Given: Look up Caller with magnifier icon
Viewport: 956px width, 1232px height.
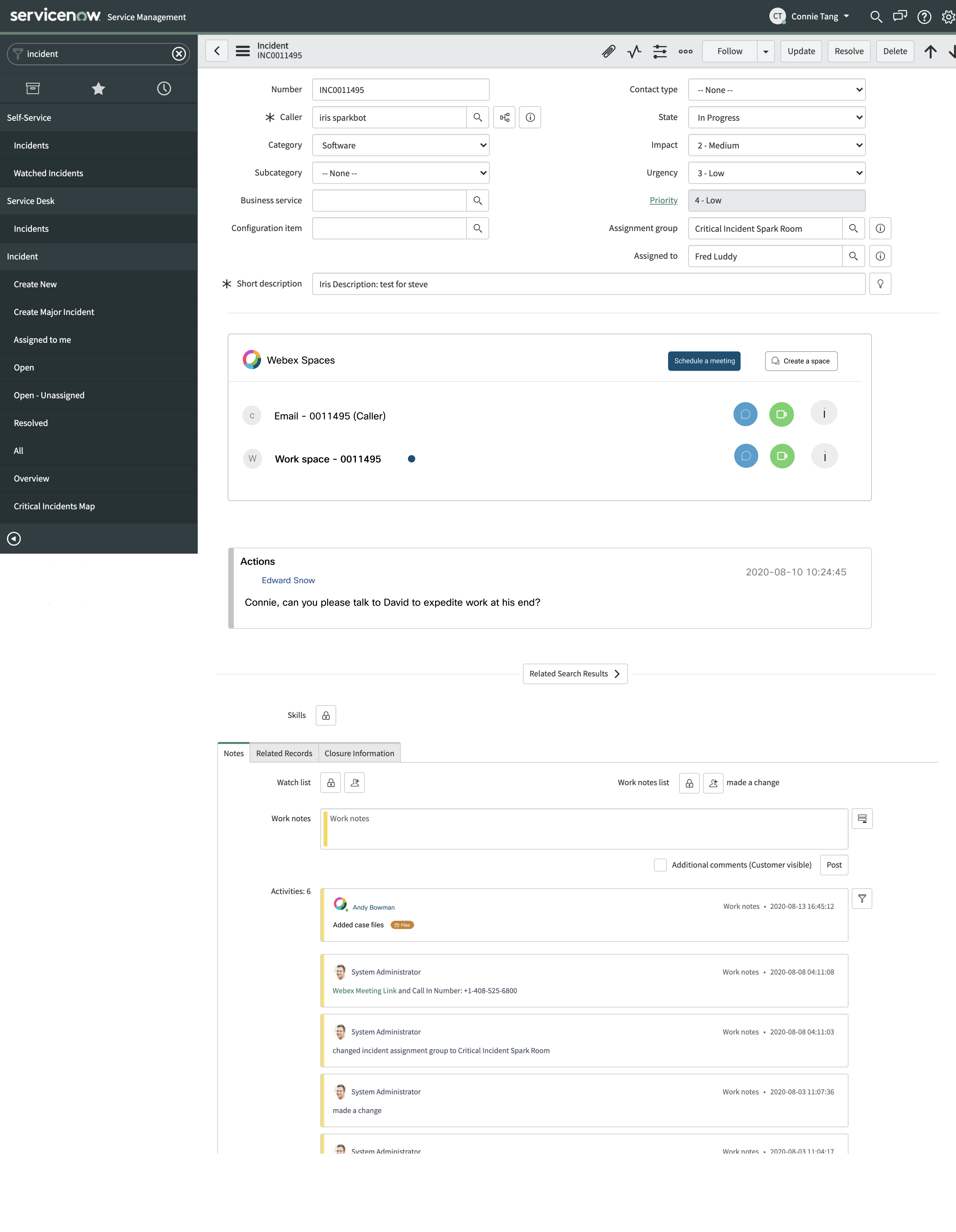Looking at the screenshot, I should pos(478,117).
